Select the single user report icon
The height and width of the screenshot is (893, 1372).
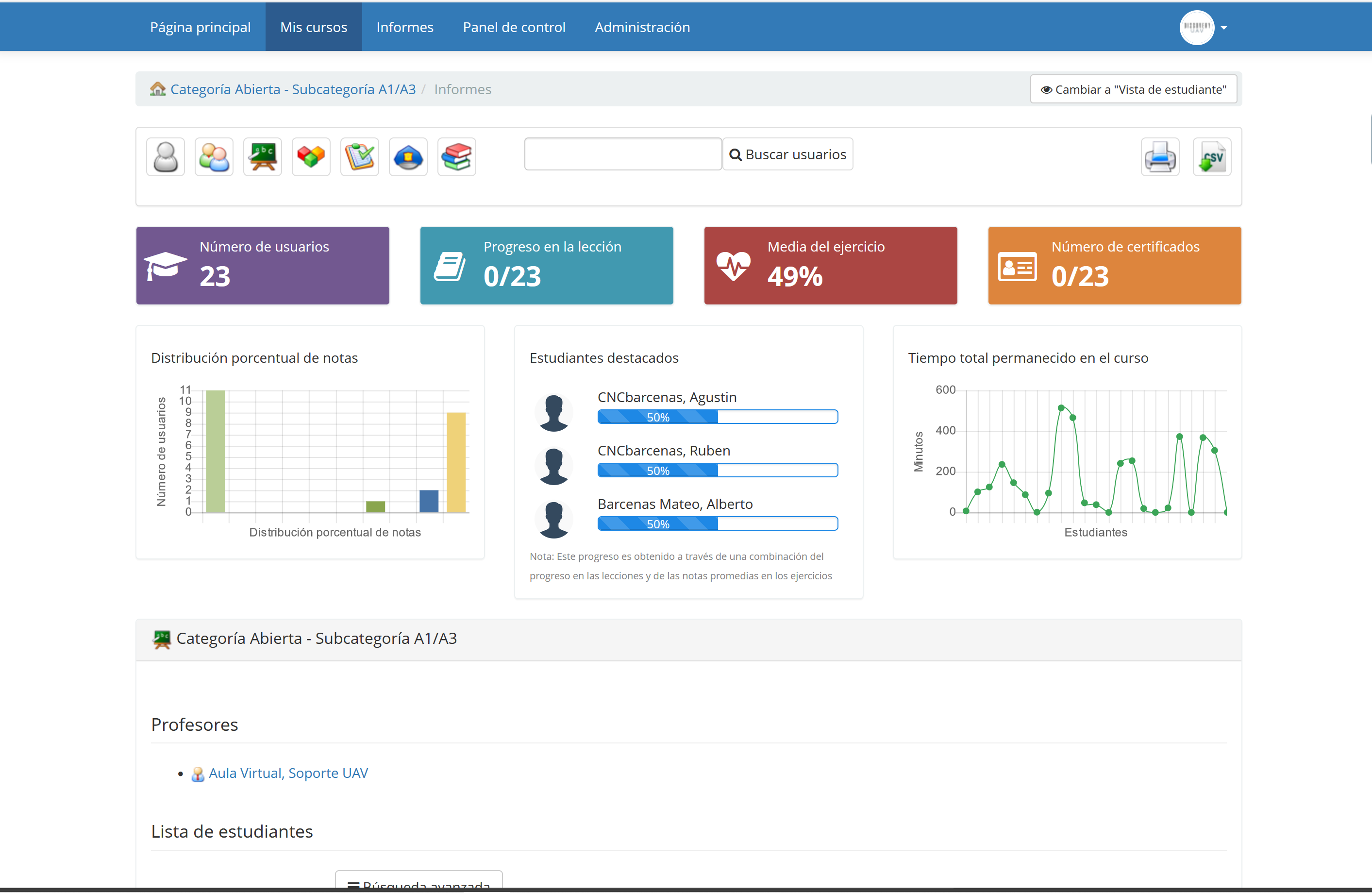point(164,156)
